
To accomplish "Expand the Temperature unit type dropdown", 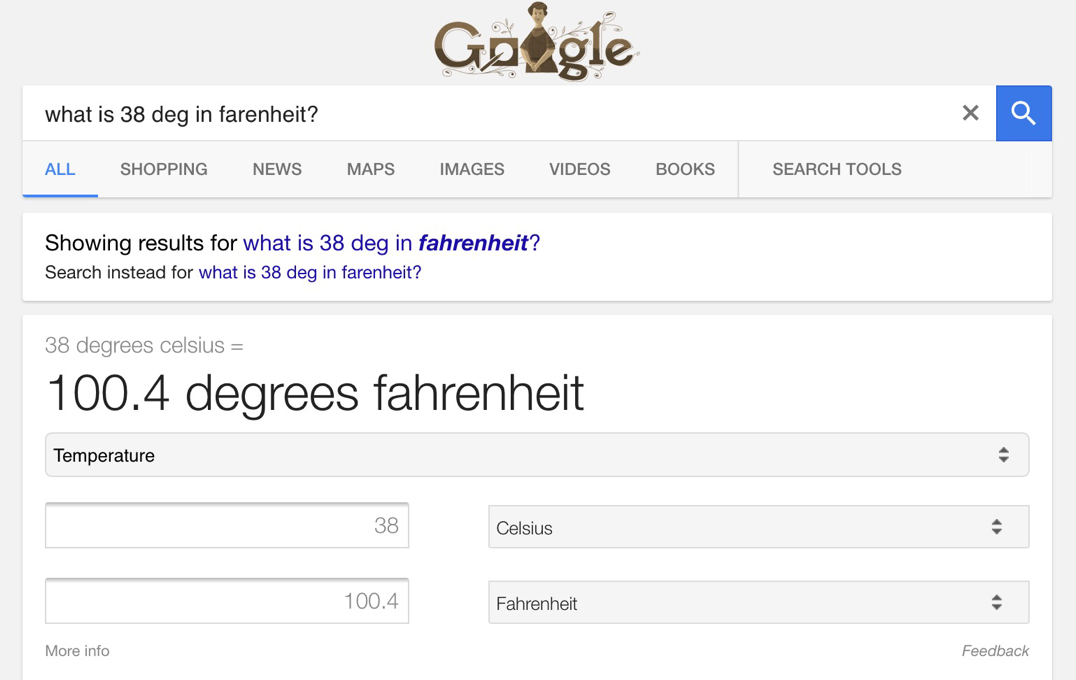I will pyautogui.click(x=537, y=454).
